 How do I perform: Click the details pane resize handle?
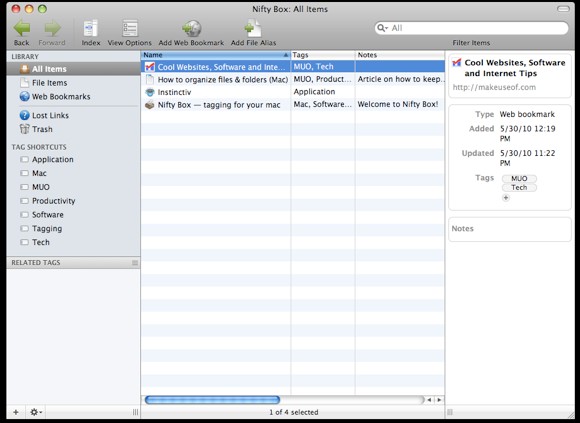coord(450,412)
